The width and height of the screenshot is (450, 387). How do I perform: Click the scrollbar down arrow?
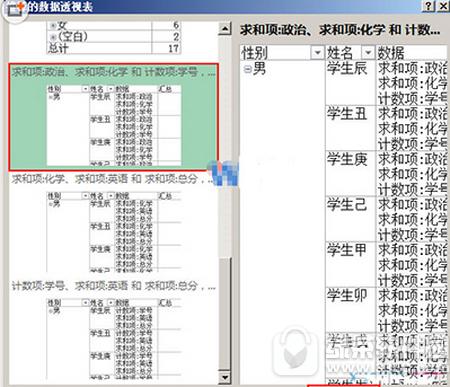(225, 377)
